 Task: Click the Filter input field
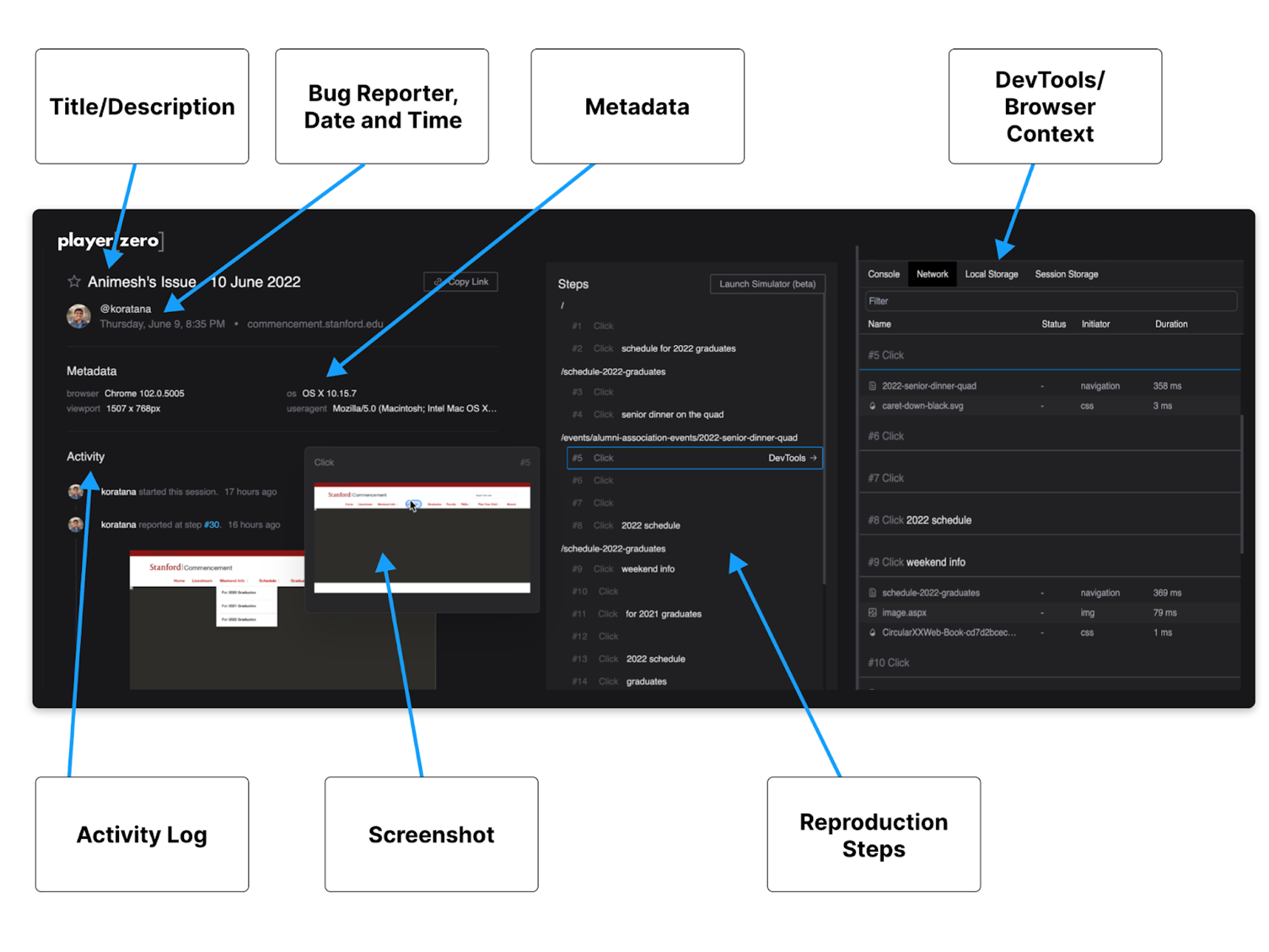click(x=1050, y=301)
